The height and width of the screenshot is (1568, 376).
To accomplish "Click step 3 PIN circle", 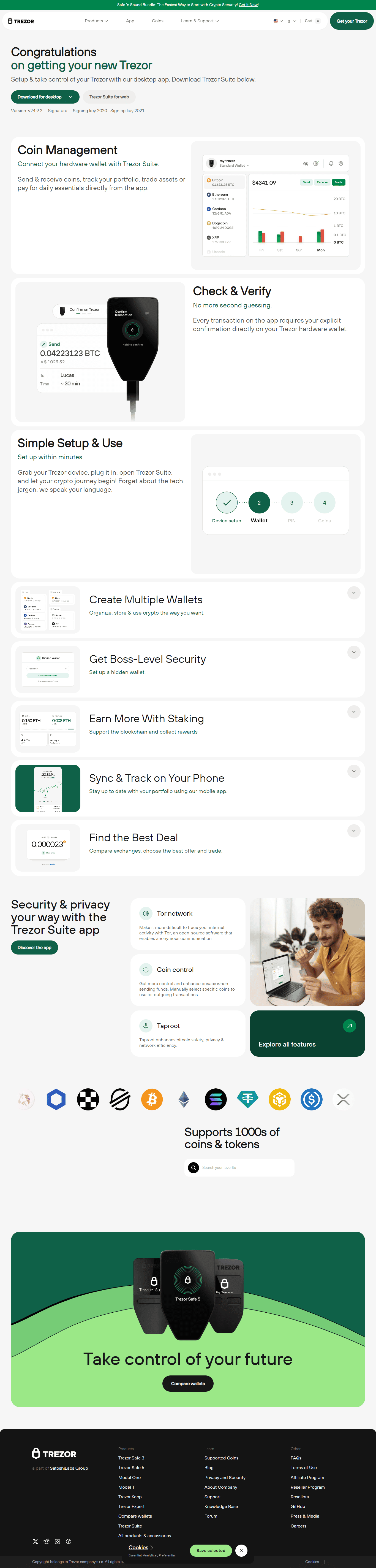I will tap(291, 503).
